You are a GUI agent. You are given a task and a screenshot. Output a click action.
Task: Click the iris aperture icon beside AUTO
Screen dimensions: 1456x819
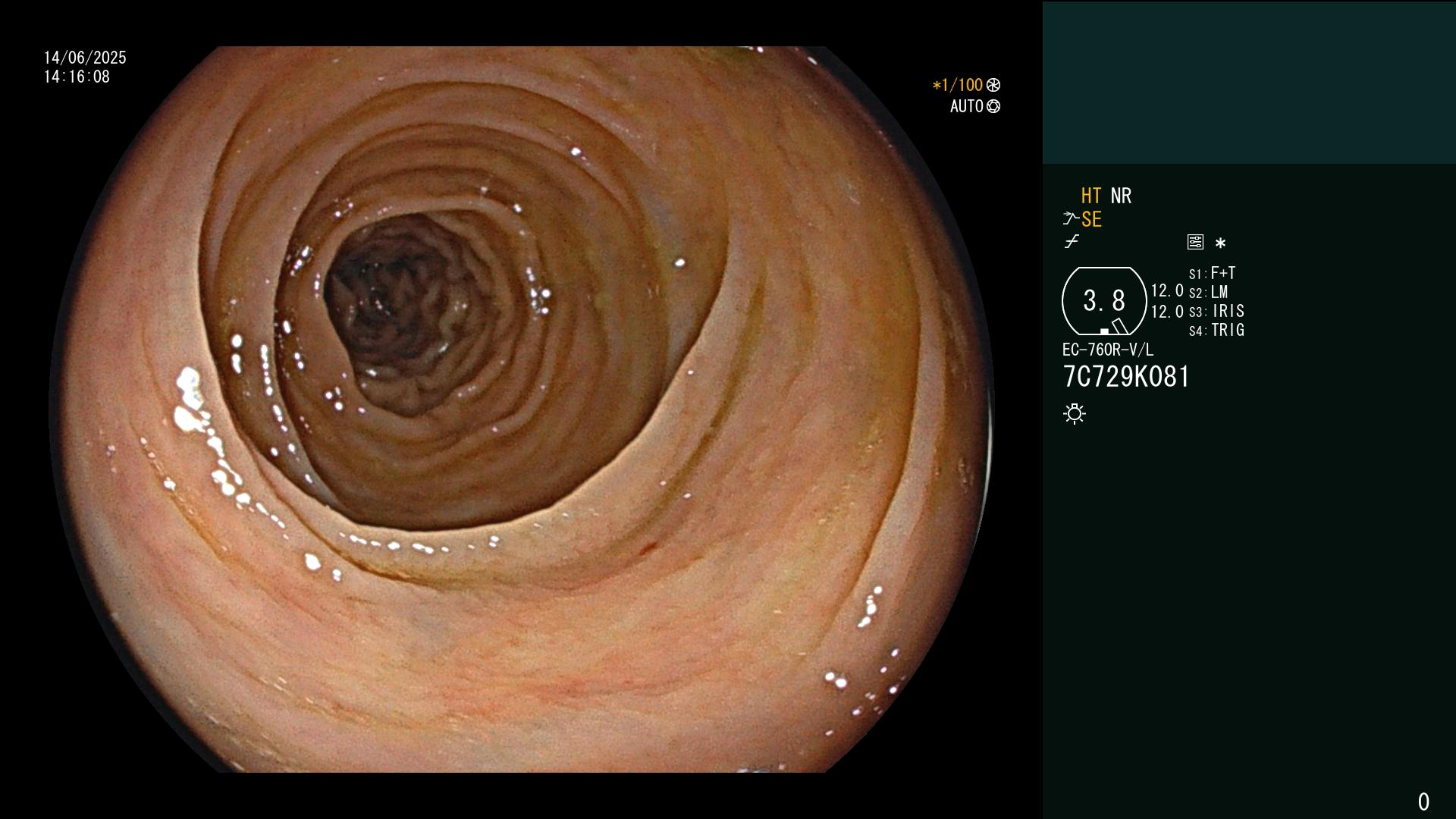(x=993, y=106)
